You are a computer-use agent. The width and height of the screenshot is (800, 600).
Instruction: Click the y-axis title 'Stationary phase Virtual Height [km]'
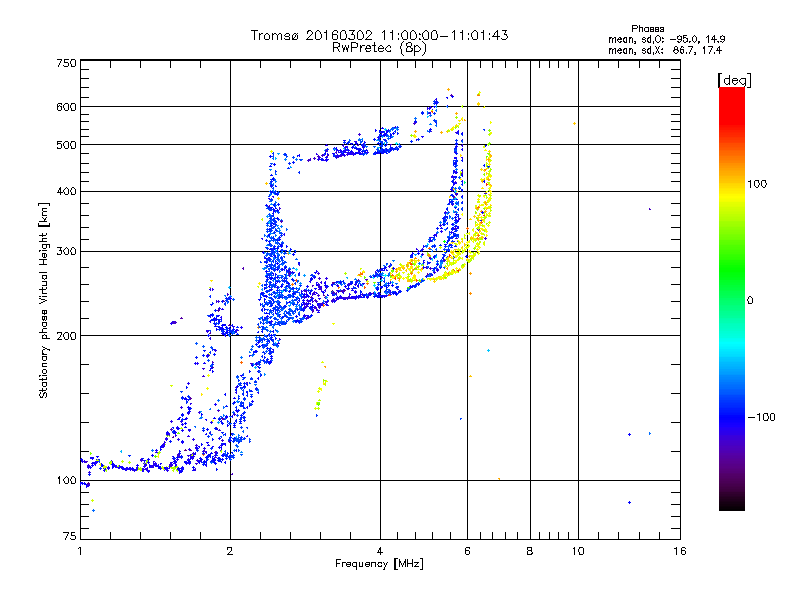pyautogui.click(x=43, y=300)
